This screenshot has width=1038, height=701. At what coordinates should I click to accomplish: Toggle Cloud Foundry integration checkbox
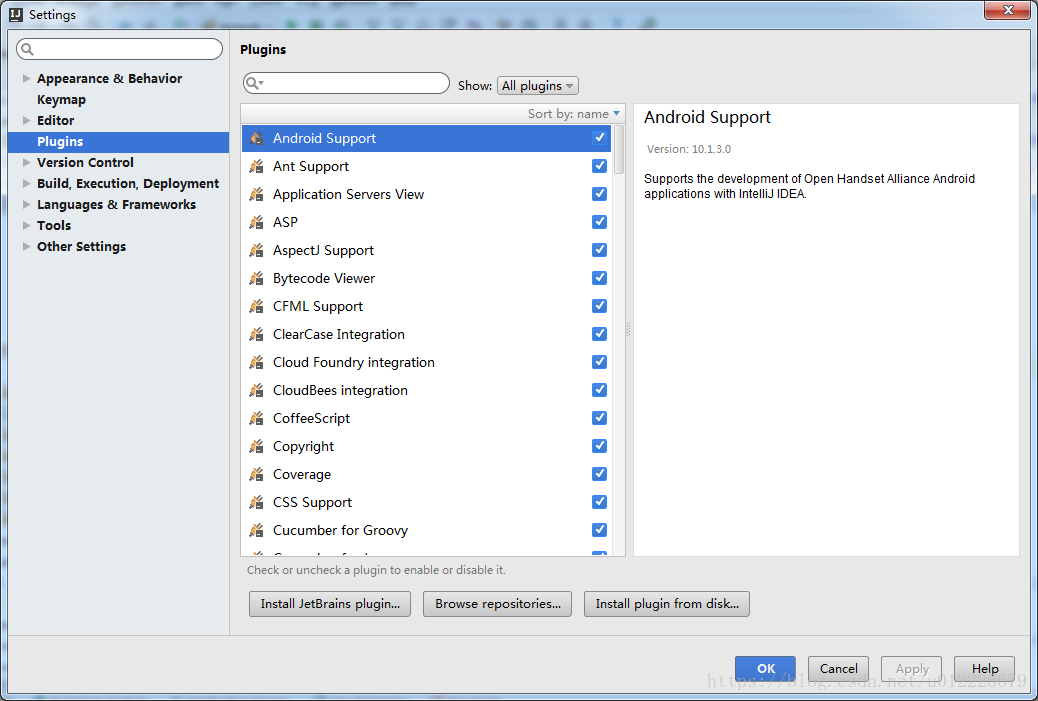click(x=599, y=361)
